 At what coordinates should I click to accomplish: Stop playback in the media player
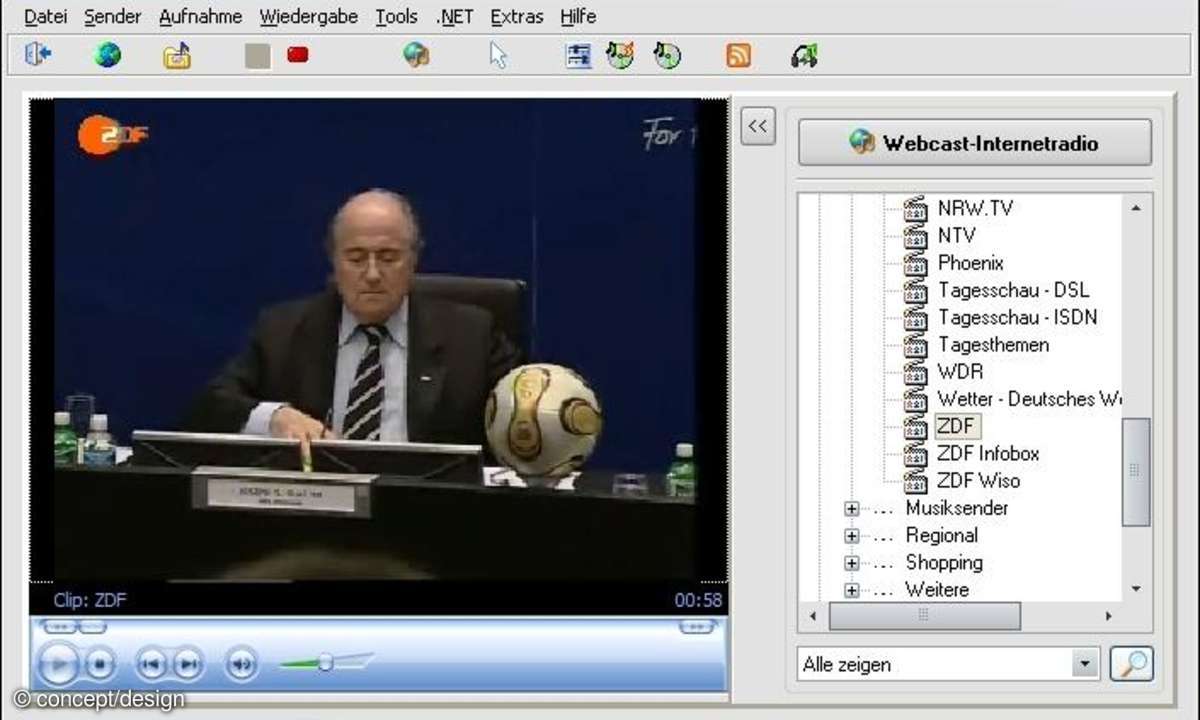coord(99,663)
